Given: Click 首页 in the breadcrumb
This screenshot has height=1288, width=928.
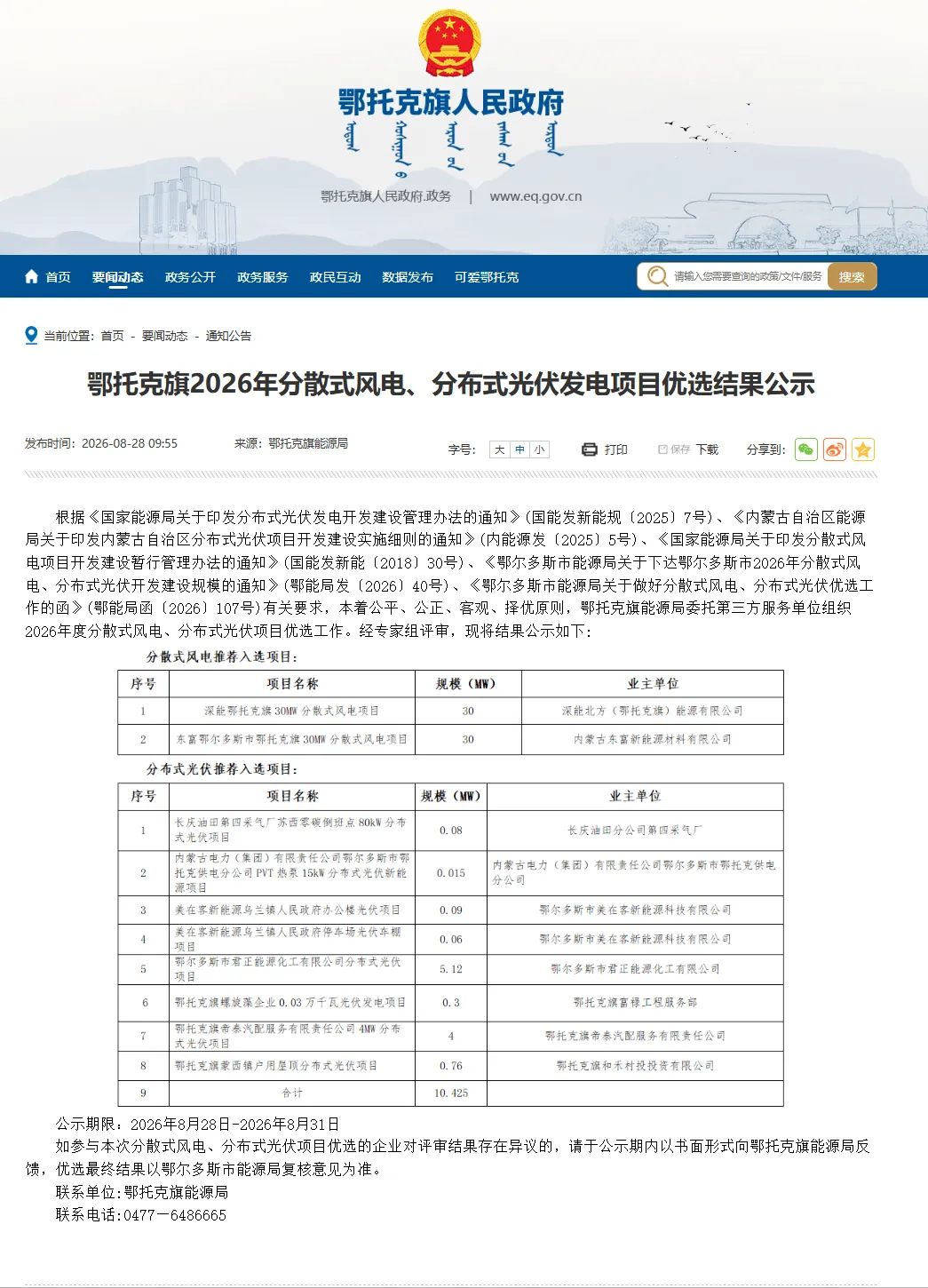Looking at the screenshot, I should [x=112, y=336].
